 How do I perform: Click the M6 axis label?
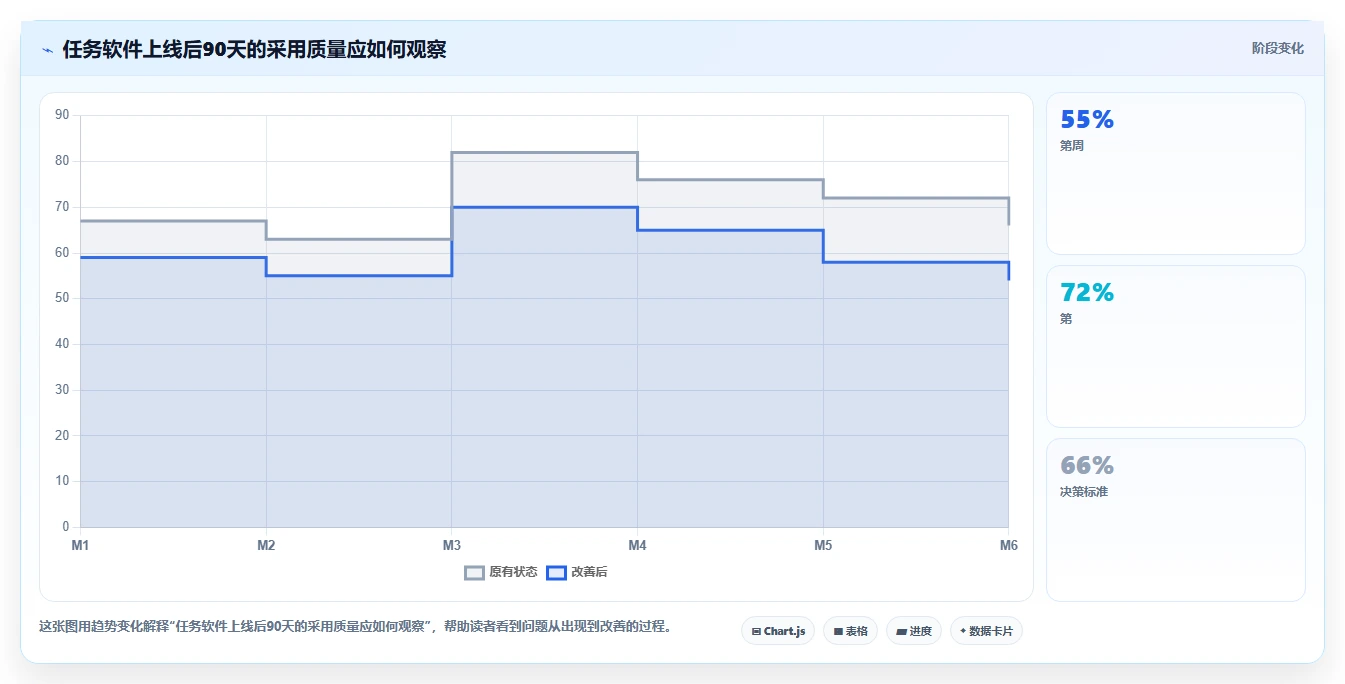pyautogui.click(x=1008, y=545)
